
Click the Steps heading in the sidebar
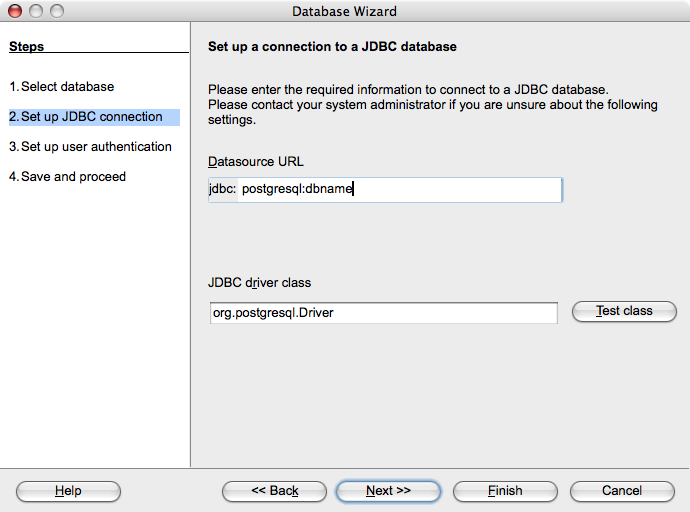tap(26, 46)
